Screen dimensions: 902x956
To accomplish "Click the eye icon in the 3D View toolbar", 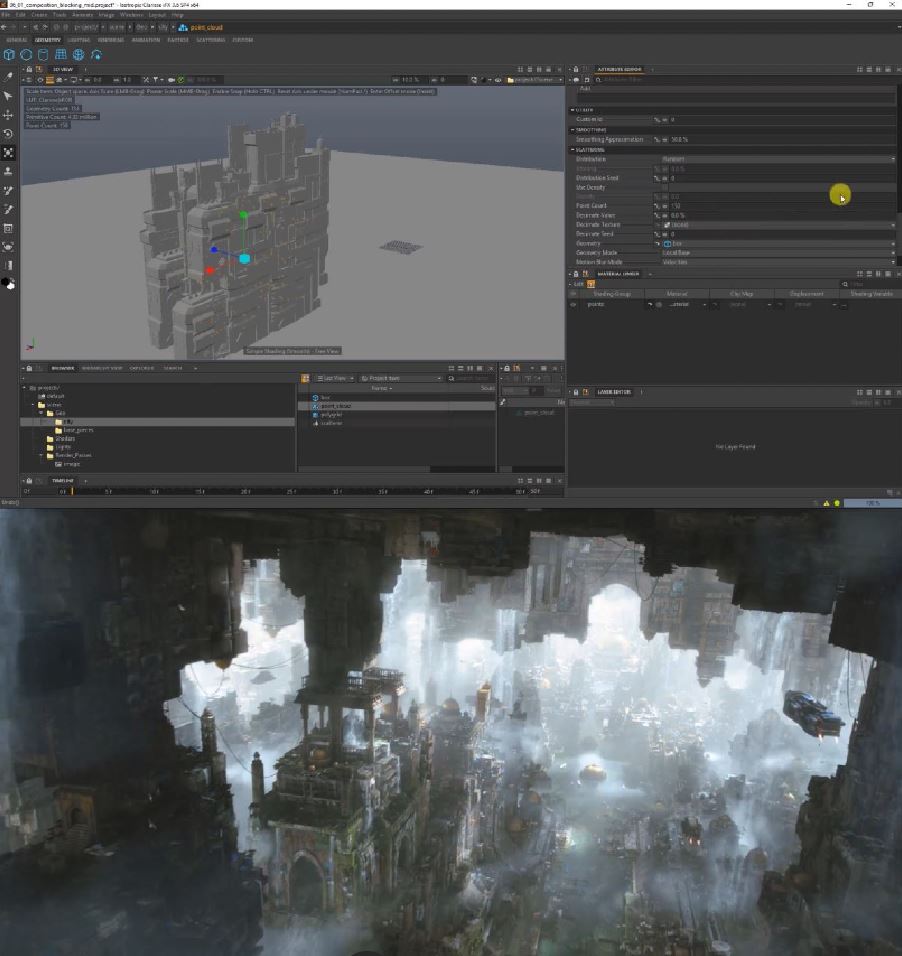I will [x=498, y=80].
